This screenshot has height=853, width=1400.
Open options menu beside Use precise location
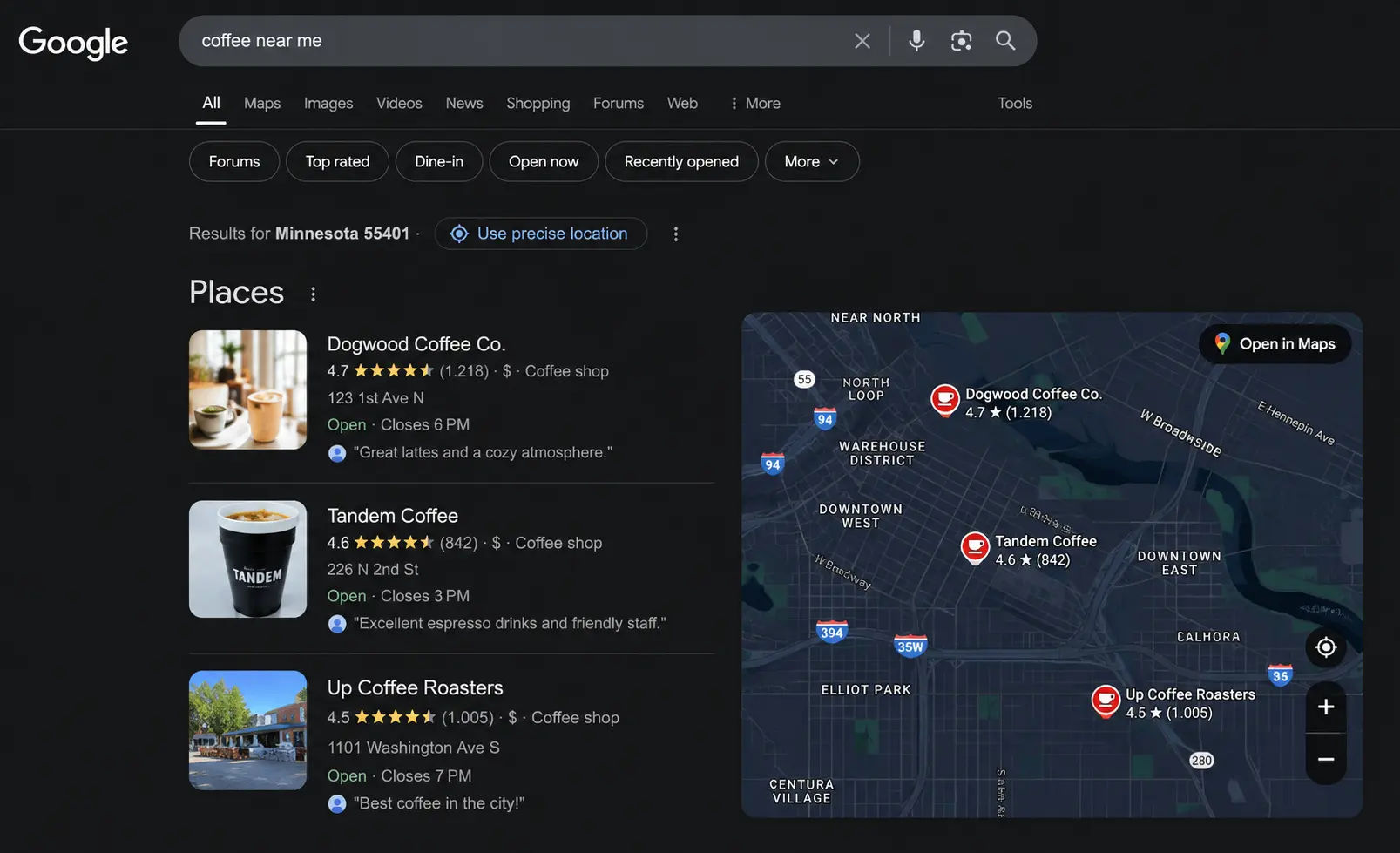675,234
